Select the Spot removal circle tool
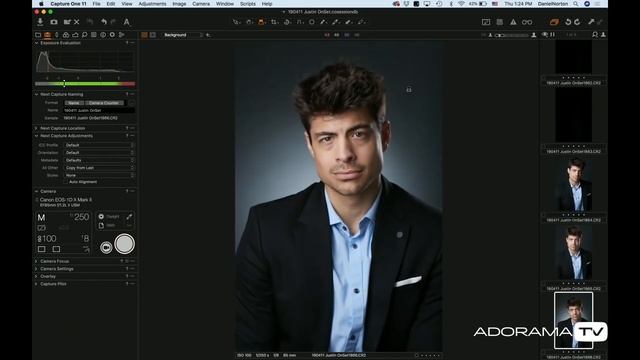Viewport: 640px width, 360px height. 312,22
